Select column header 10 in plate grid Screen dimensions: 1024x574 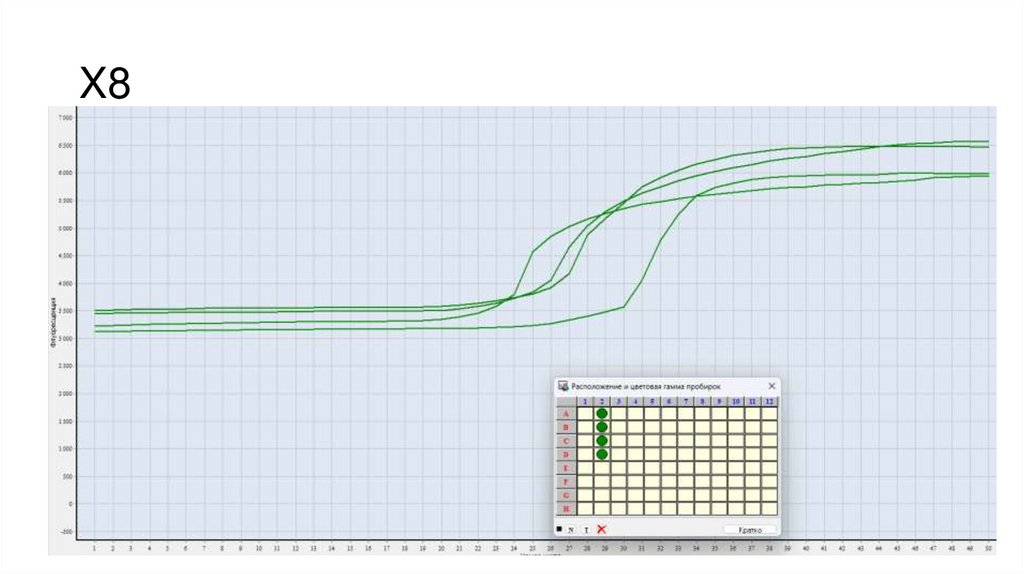(735, 401)
